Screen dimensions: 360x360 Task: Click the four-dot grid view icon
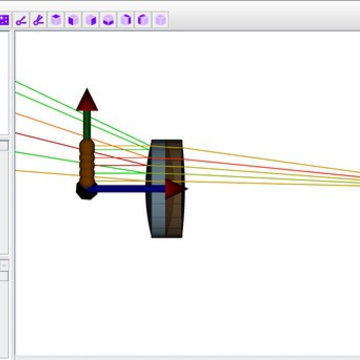click(x=4, y=20)
